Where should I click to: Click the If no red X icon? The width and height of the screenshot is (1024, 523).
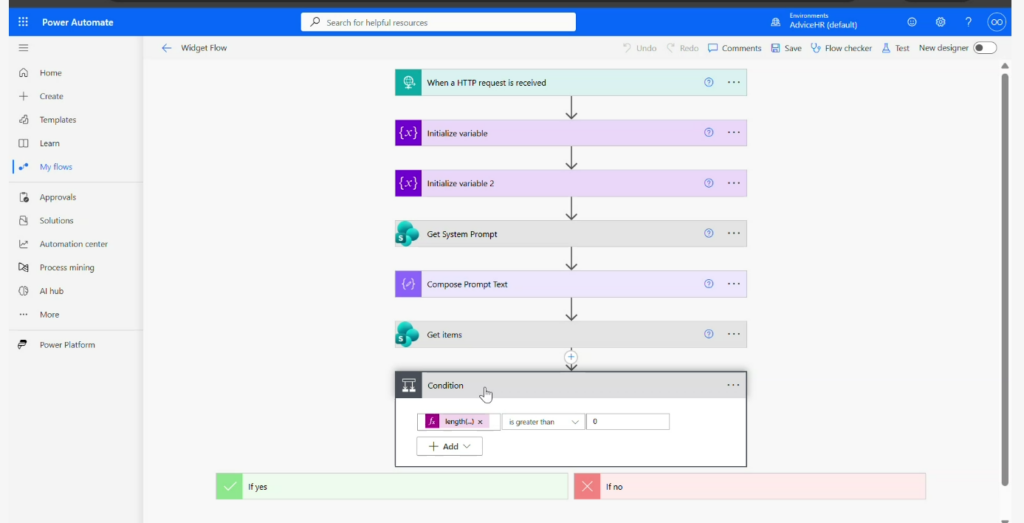(x=587, y=486)
